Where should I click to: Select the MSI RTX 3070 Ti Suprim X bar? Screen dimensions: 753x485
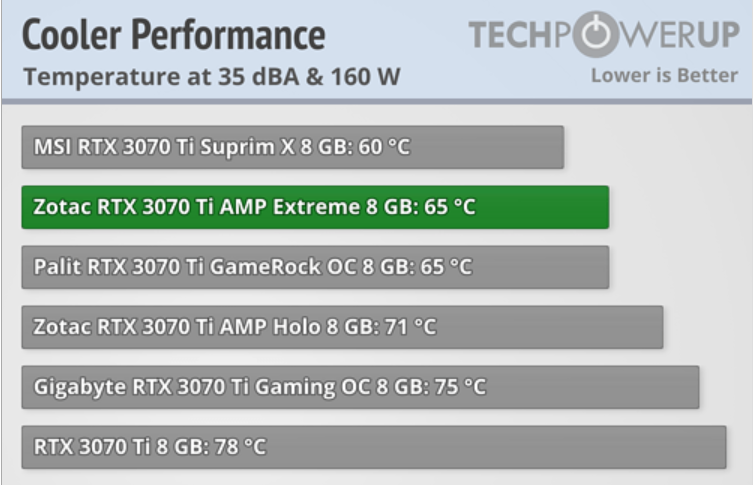[x=292, y=147]
